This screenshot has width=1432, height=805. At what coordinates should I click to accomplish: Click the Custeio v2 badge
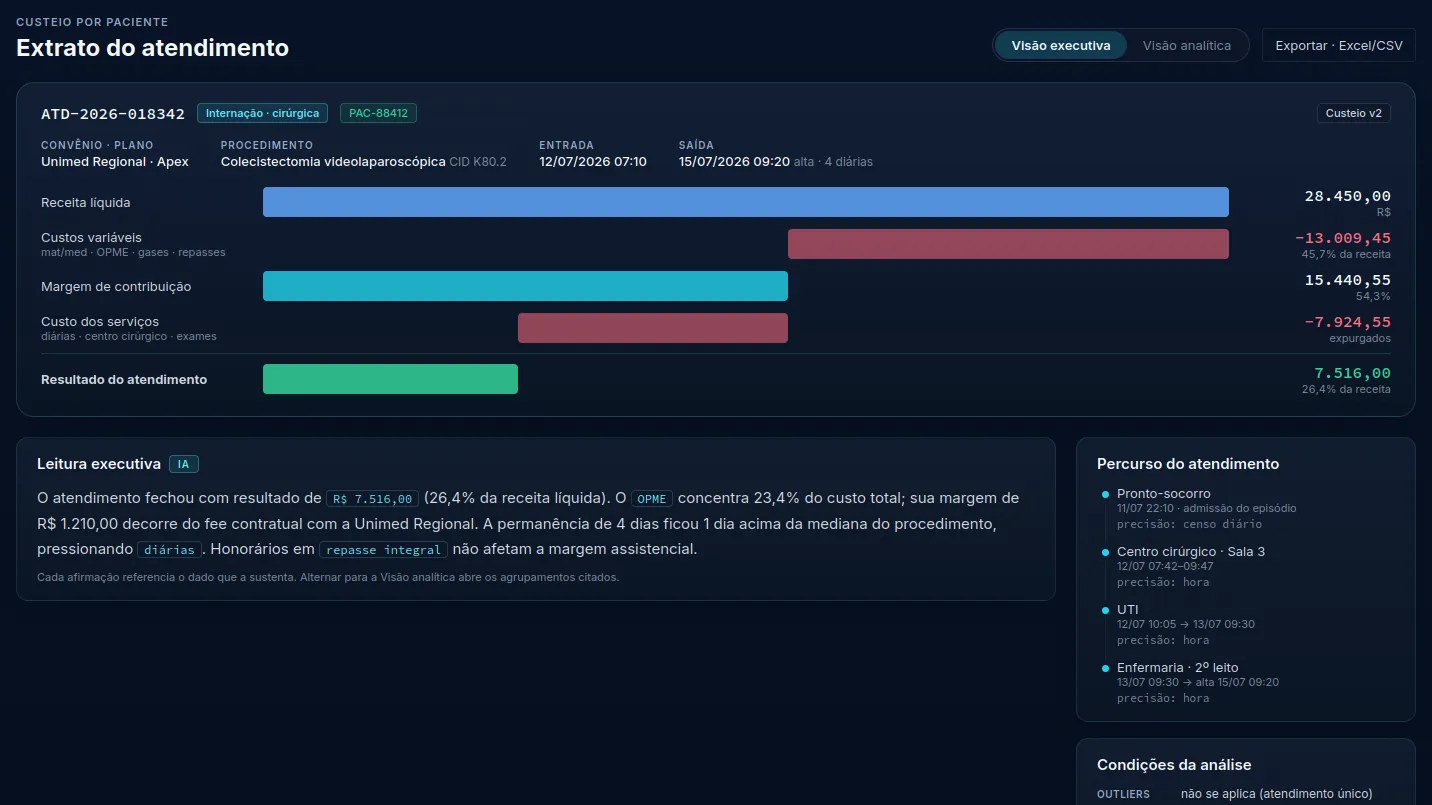pyautogui.click(x=1353, y=113)
